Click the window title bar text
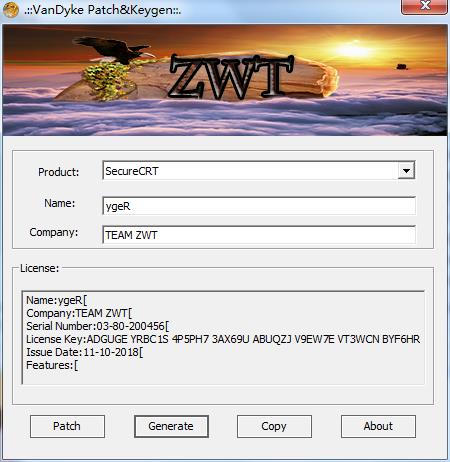 (x=102, y=10)
